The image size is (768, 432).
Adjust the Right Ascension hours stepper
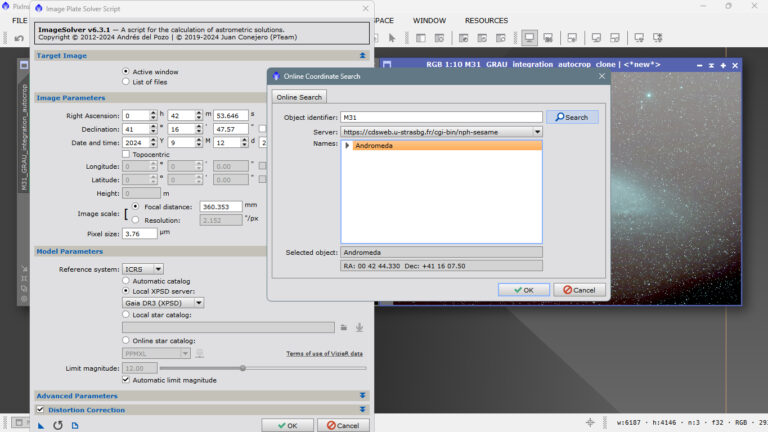(x=153, y=116)
